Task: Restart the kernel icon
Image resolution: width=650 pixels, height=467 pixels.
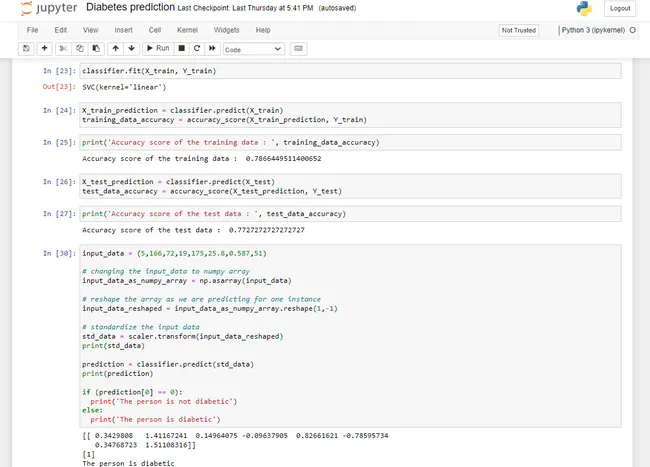Action: (197, 48)
